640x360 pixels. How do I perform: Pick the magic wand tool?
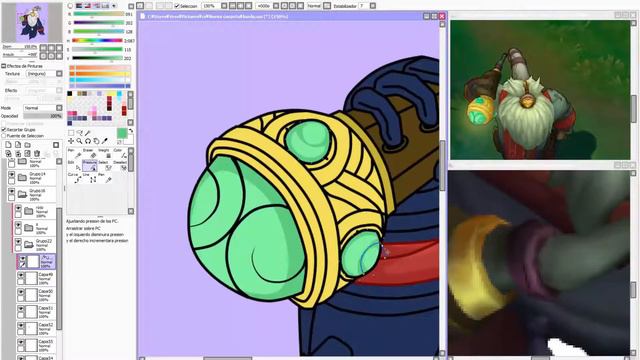(87, 133)
